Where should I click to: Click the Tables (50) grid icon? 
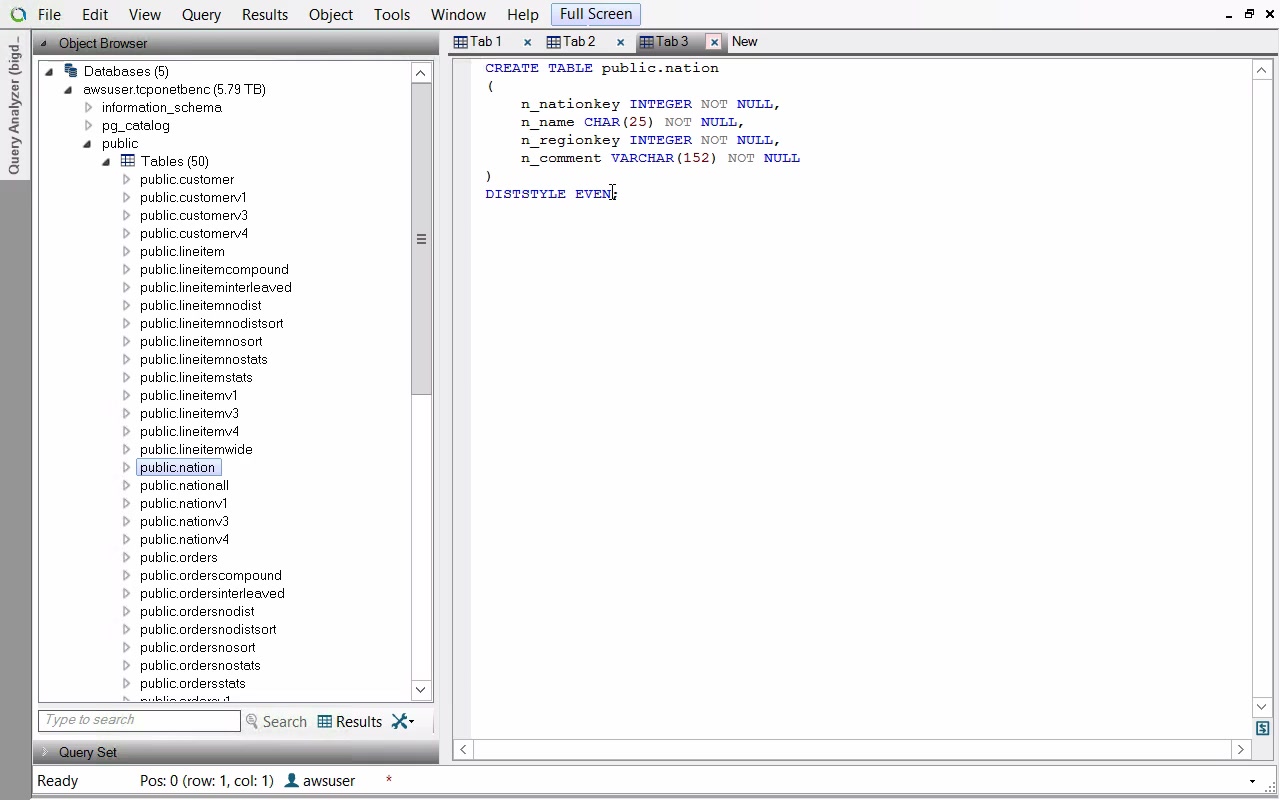128,161
